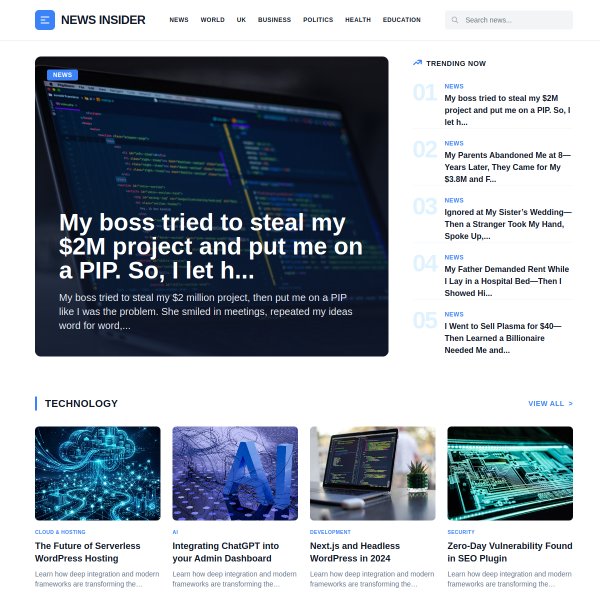Click the blue News Insider logo icon
The height and width of the screenshot is (600, 600).
[x=45, y=20]
